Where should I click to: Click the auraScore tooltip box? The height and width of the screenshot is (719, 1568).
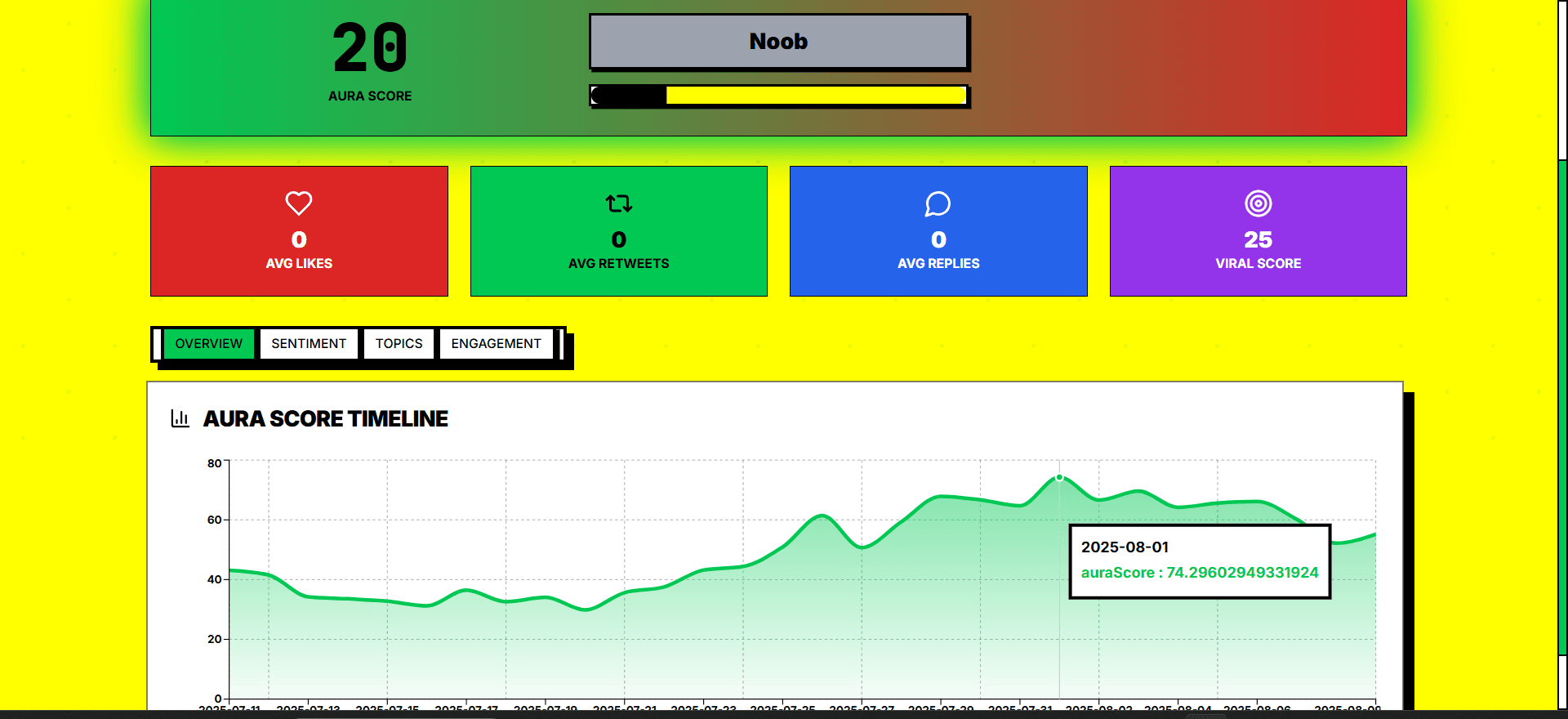[1199, 561]
